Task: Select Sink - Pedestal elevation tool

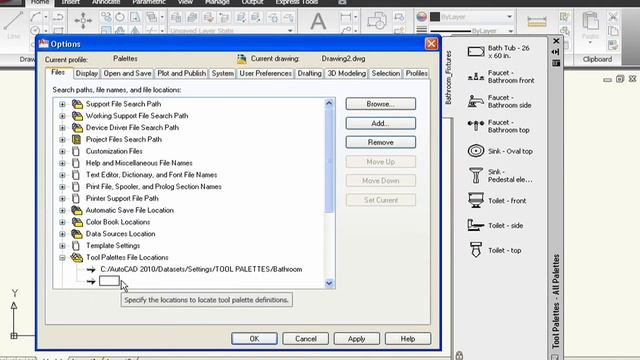Action: pyautogui.click(x=500, y=176)
